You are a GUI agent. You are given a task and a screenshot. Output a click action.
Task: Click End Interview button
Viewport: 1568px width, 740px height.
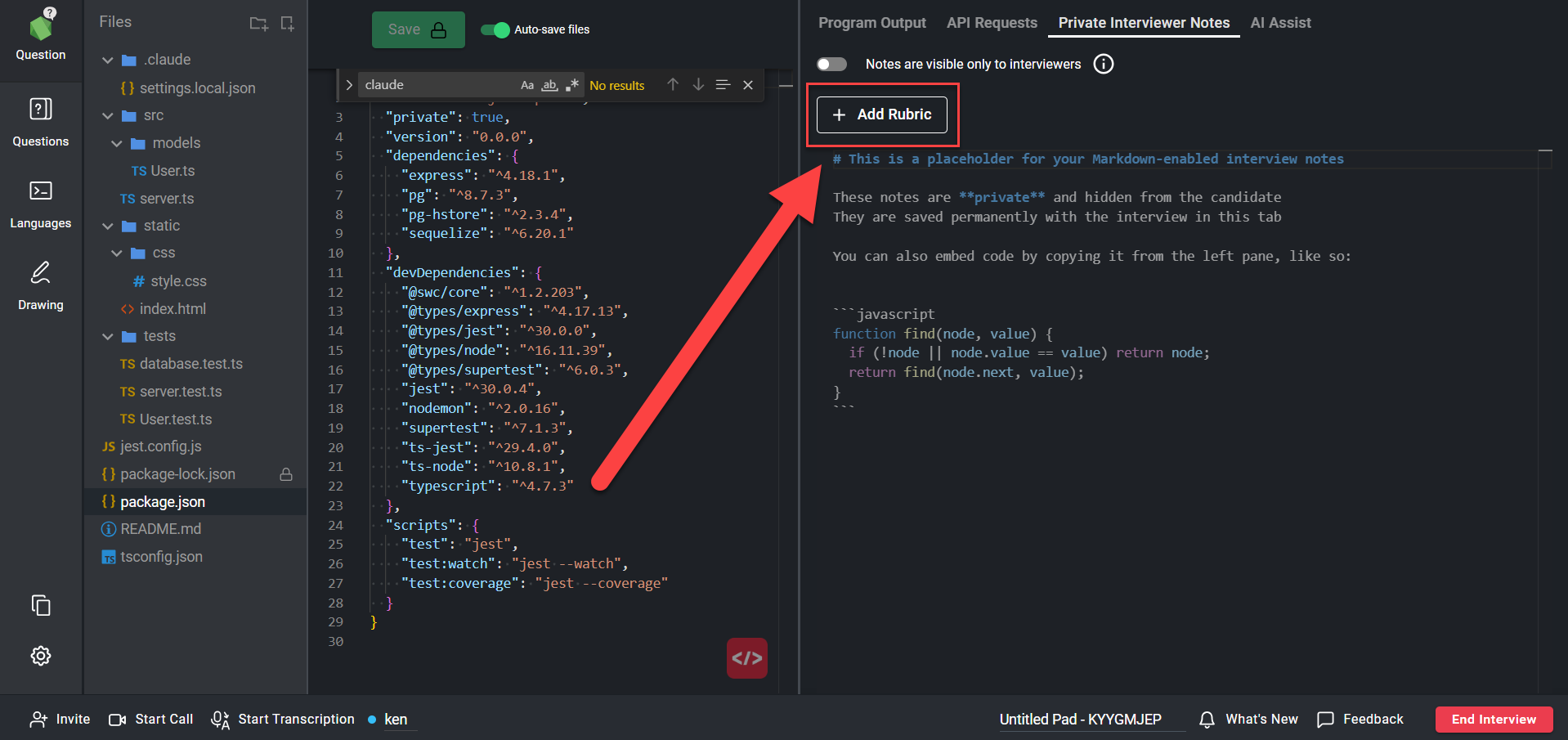(x=1494, y=720)
